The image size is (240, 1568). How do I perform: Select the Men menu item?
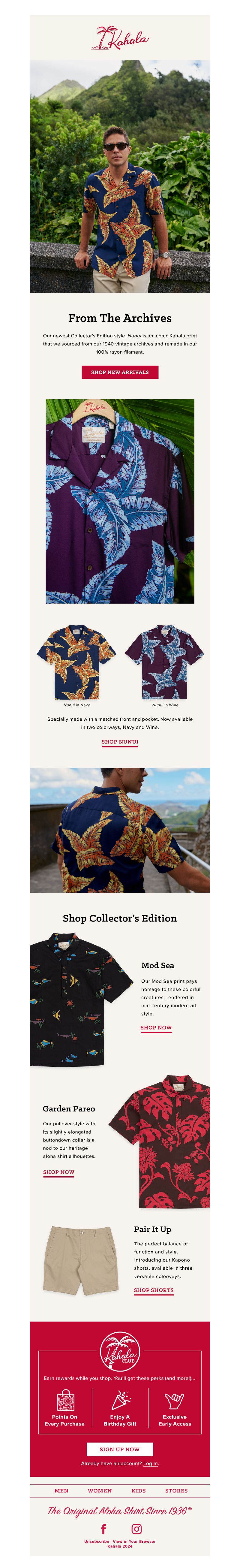click(61, 1491)
